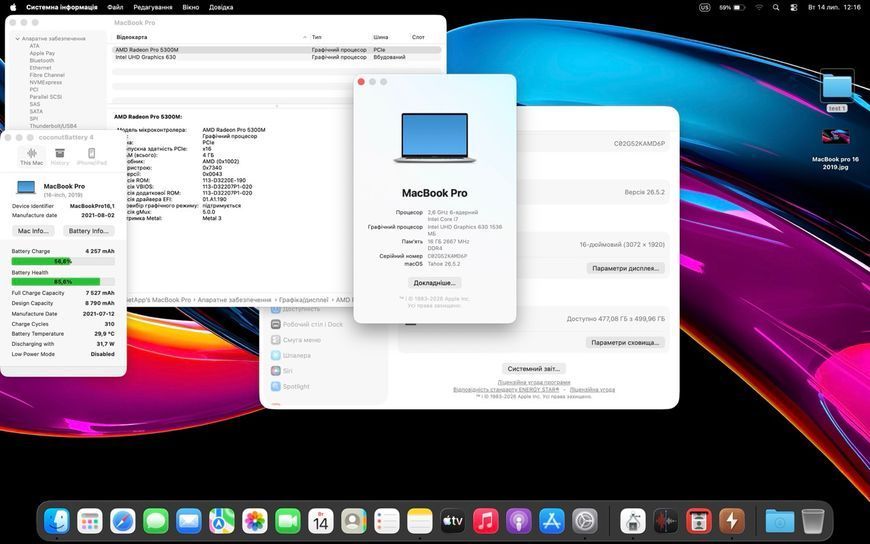The height and width of the screenshot is (544, 870).
Task: Click the Spotlight search icon in menu bar
Action: (x=776, y=7)
